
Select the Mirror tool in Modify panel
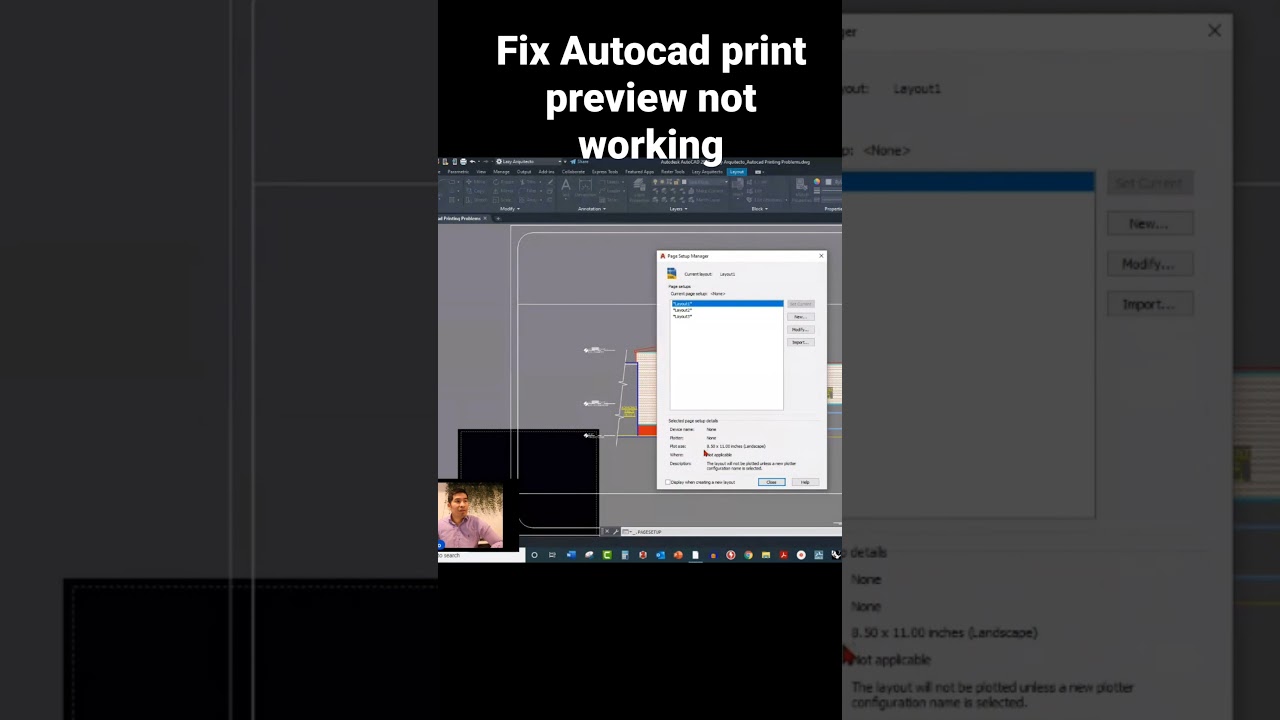(503, 191)
